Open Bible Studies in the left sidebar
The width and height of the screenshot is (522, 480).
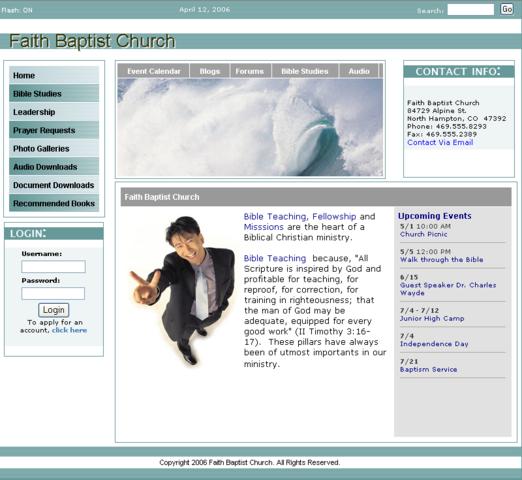point(54,93)
